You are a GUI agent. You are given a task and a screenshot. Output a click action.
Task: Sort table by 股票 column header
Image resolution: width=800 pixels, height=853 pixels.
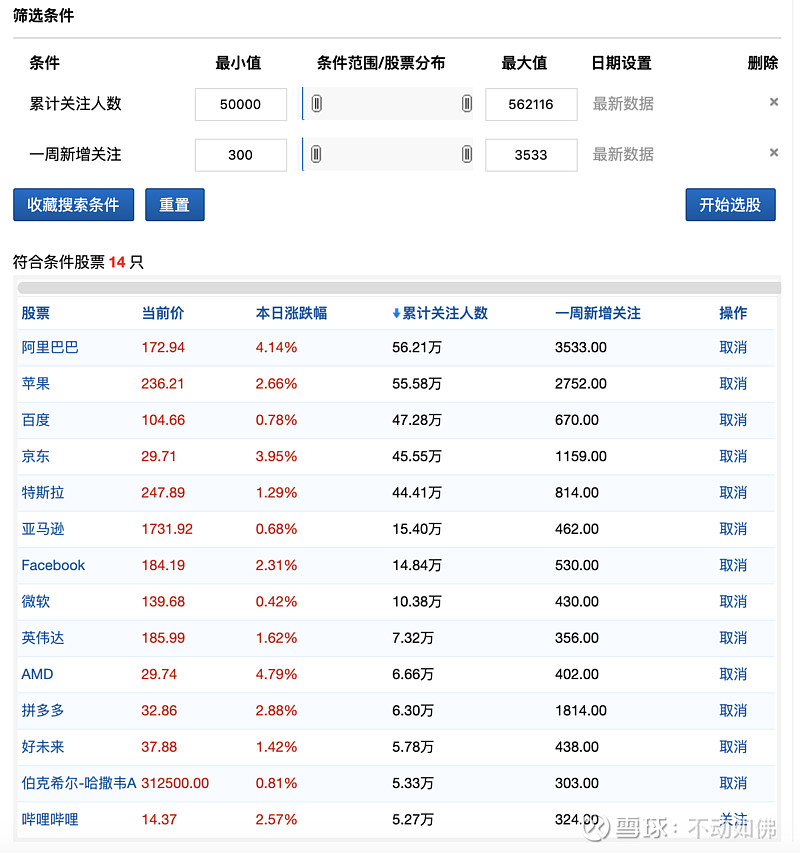coord(36,313)
